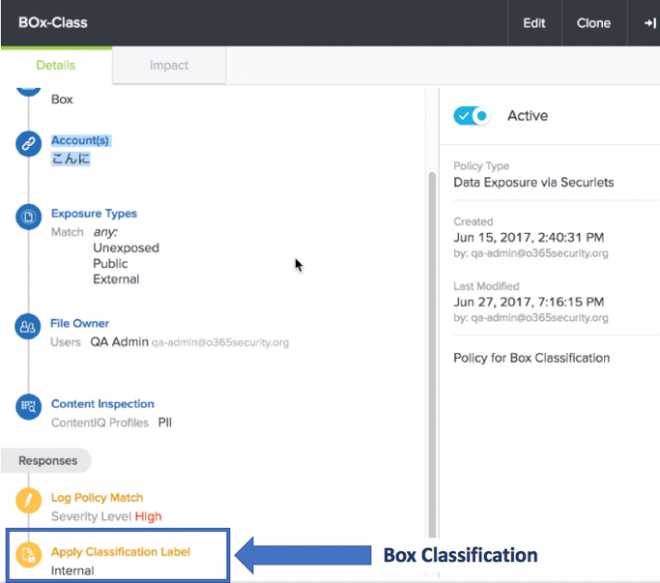Click the High severity level value
The height and width of the screenshot is (583, 660).
(148, 516)
